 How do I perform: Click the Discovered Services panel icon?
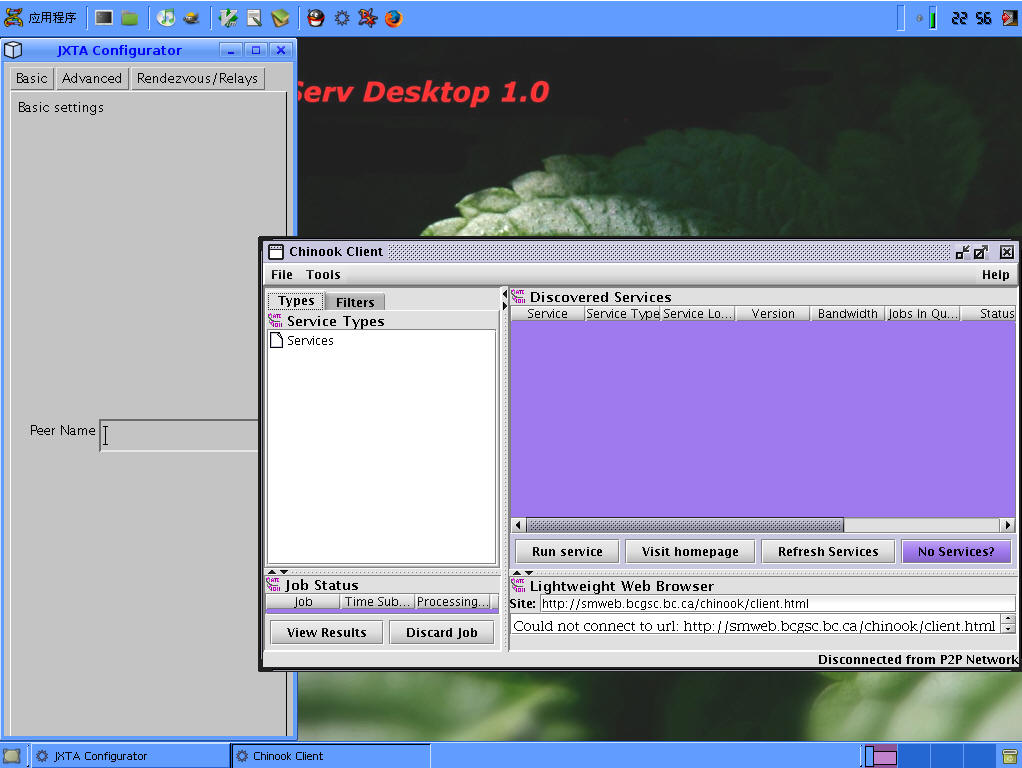518,296
